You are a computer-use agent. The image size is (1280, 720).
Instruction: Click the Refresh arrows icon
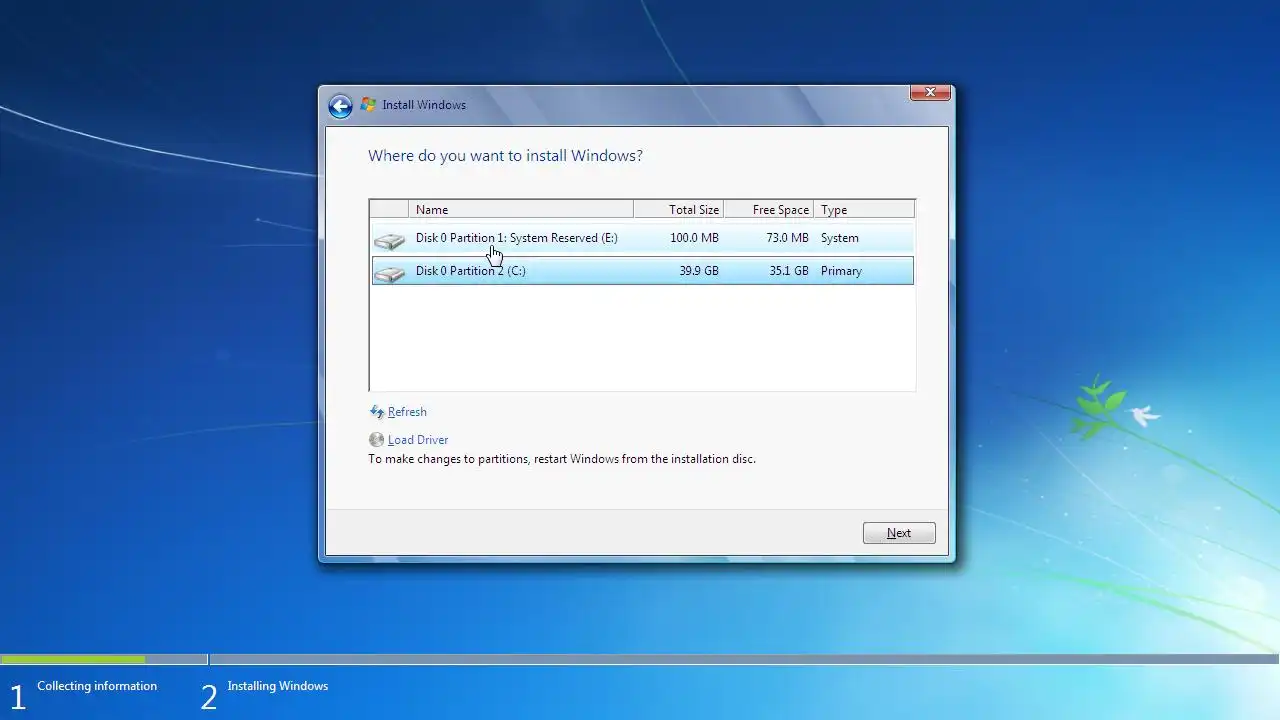377,412
